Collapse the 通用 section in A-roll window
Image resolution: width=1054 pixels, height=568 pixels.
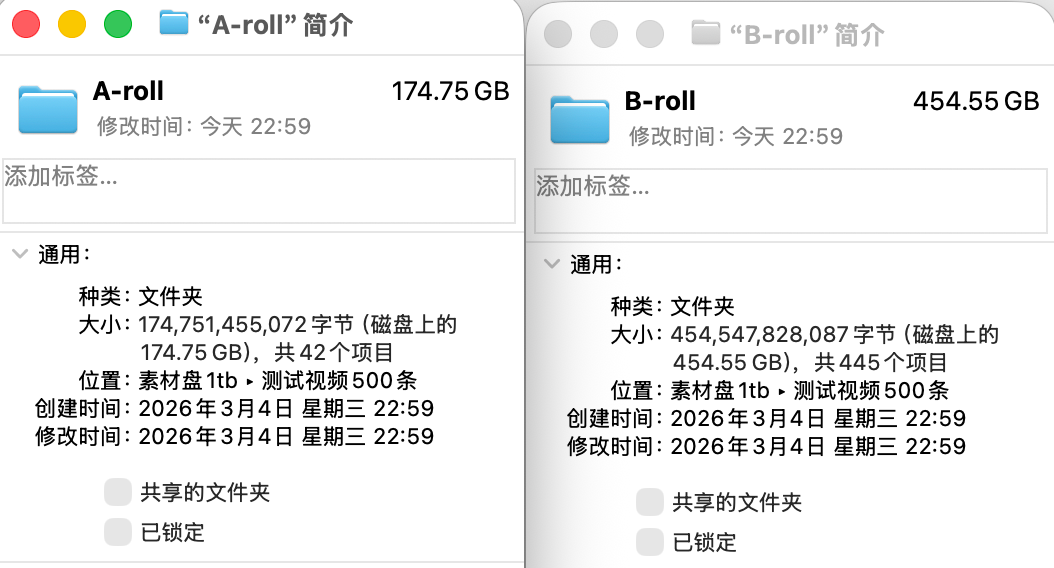point(19,254)
